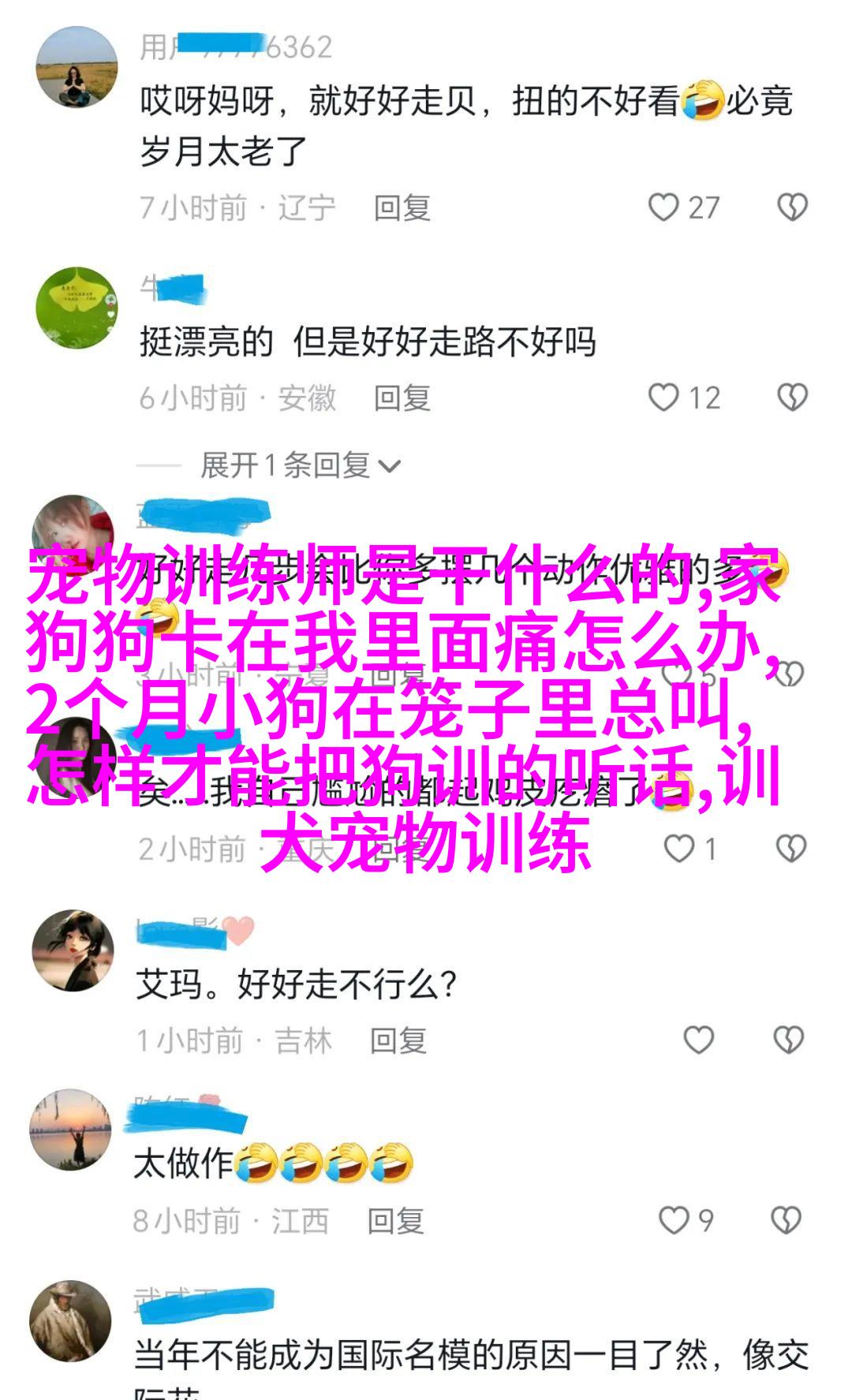Like the 太做作 comment with 9 likes
This screenshot has width=852, height=1400.
pyautogui.click(x=674, y=1220)
